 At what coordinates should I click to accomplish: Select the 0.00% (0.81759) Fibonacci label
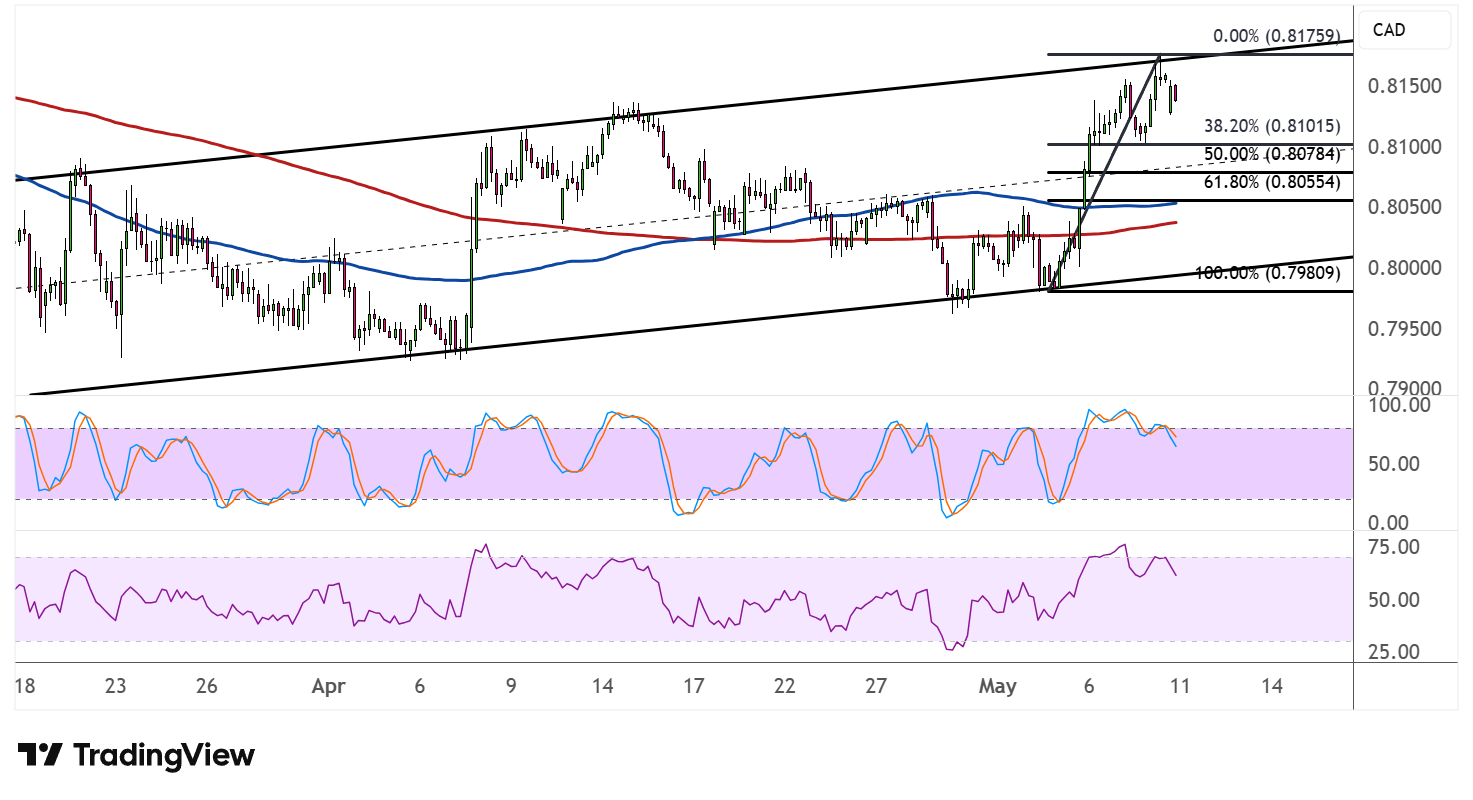[x=1276, y=37]
